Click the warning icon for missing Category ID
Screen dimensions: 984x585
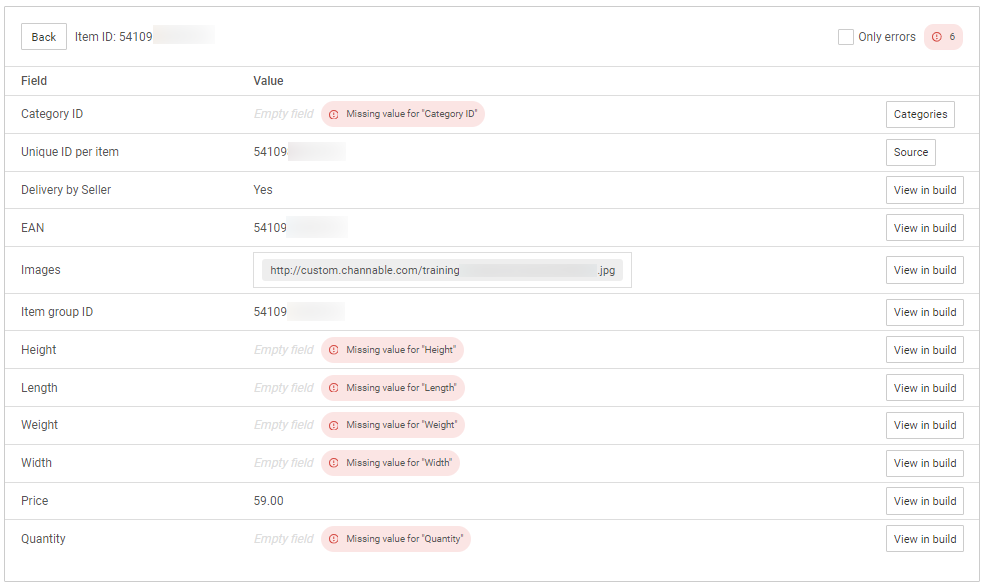(334, 114)
